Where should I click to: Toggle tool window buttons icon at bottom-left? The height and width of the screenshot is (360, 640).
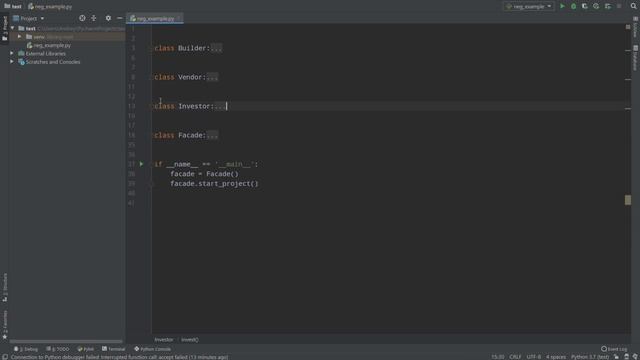tap(4, 357)
